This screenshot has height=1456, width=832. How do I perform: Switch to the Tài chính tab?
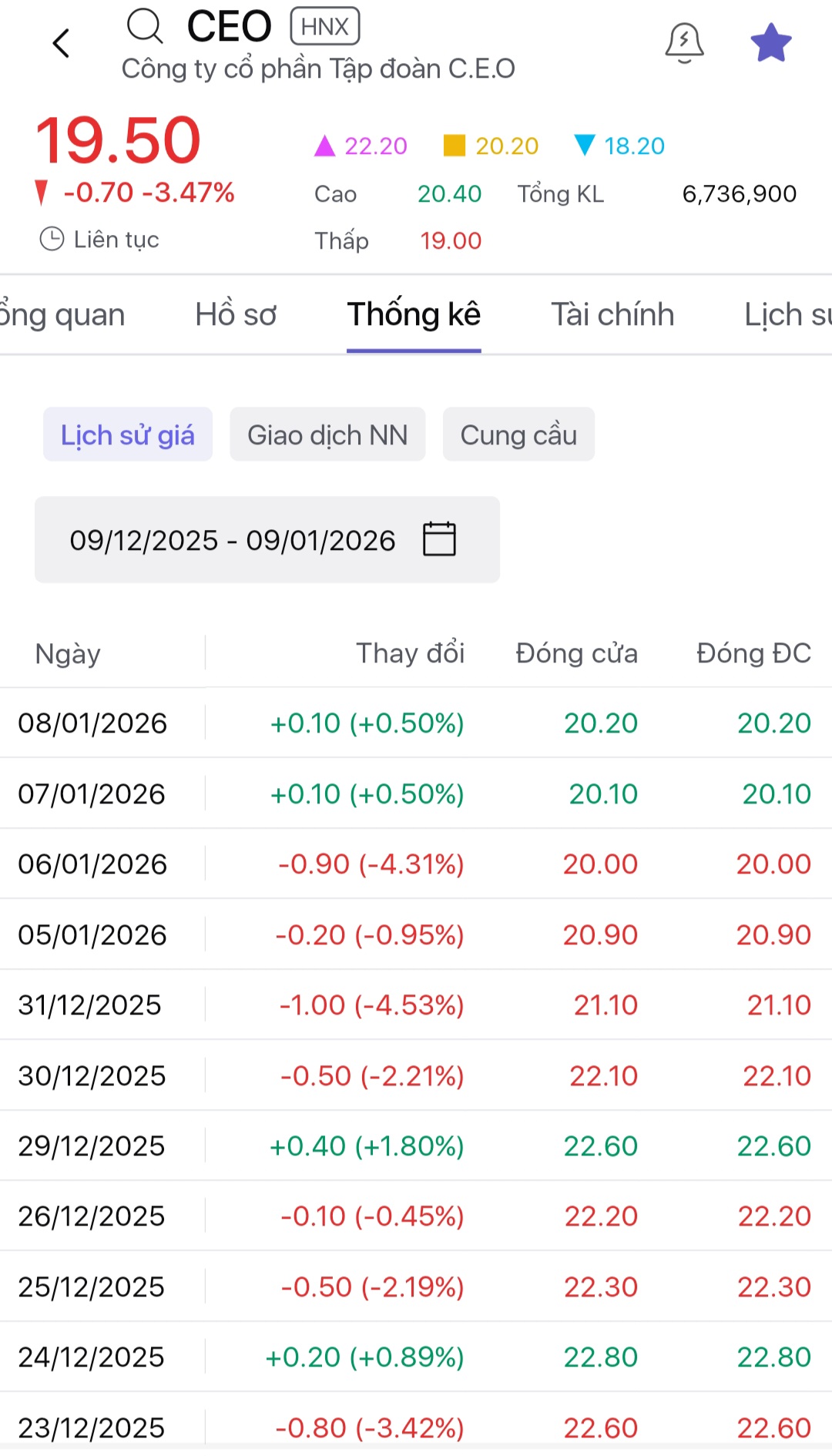pyautogui.click(x=612, y=314)
